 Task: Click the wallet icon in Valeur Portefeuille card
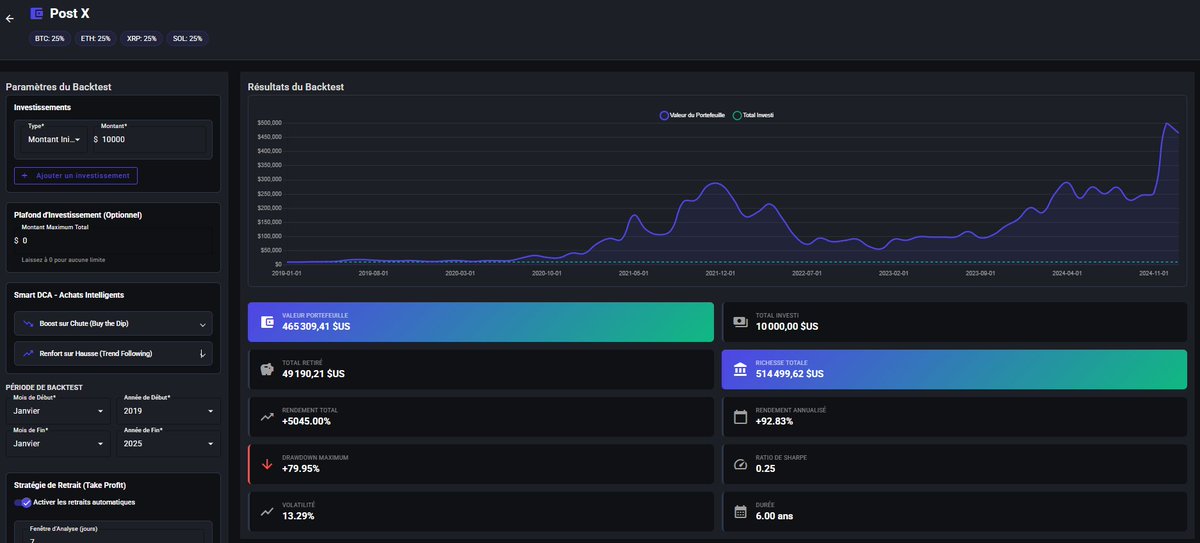tap(267, 322)
